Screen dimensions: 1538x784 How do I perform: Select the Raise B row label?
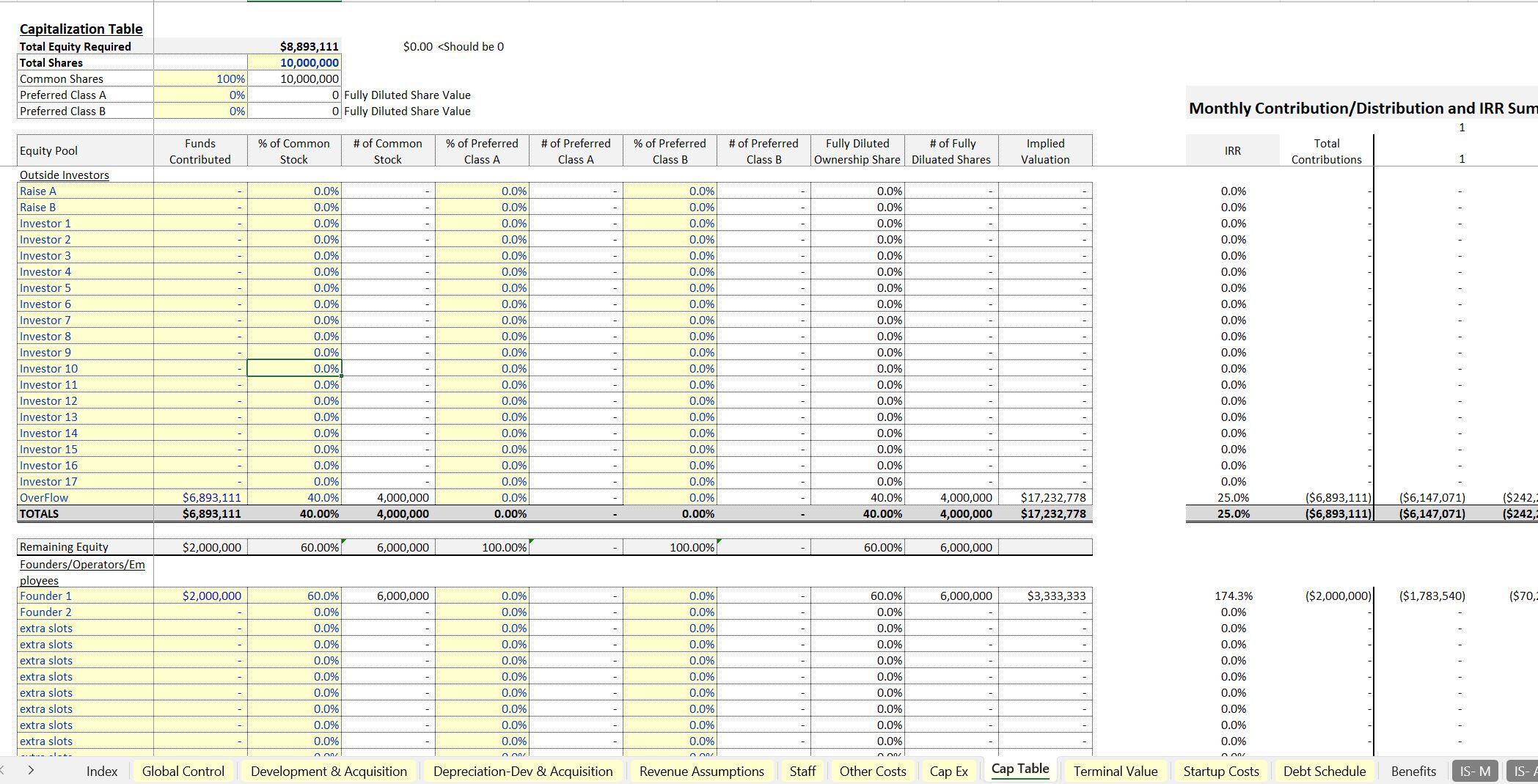tap(85, 207)
